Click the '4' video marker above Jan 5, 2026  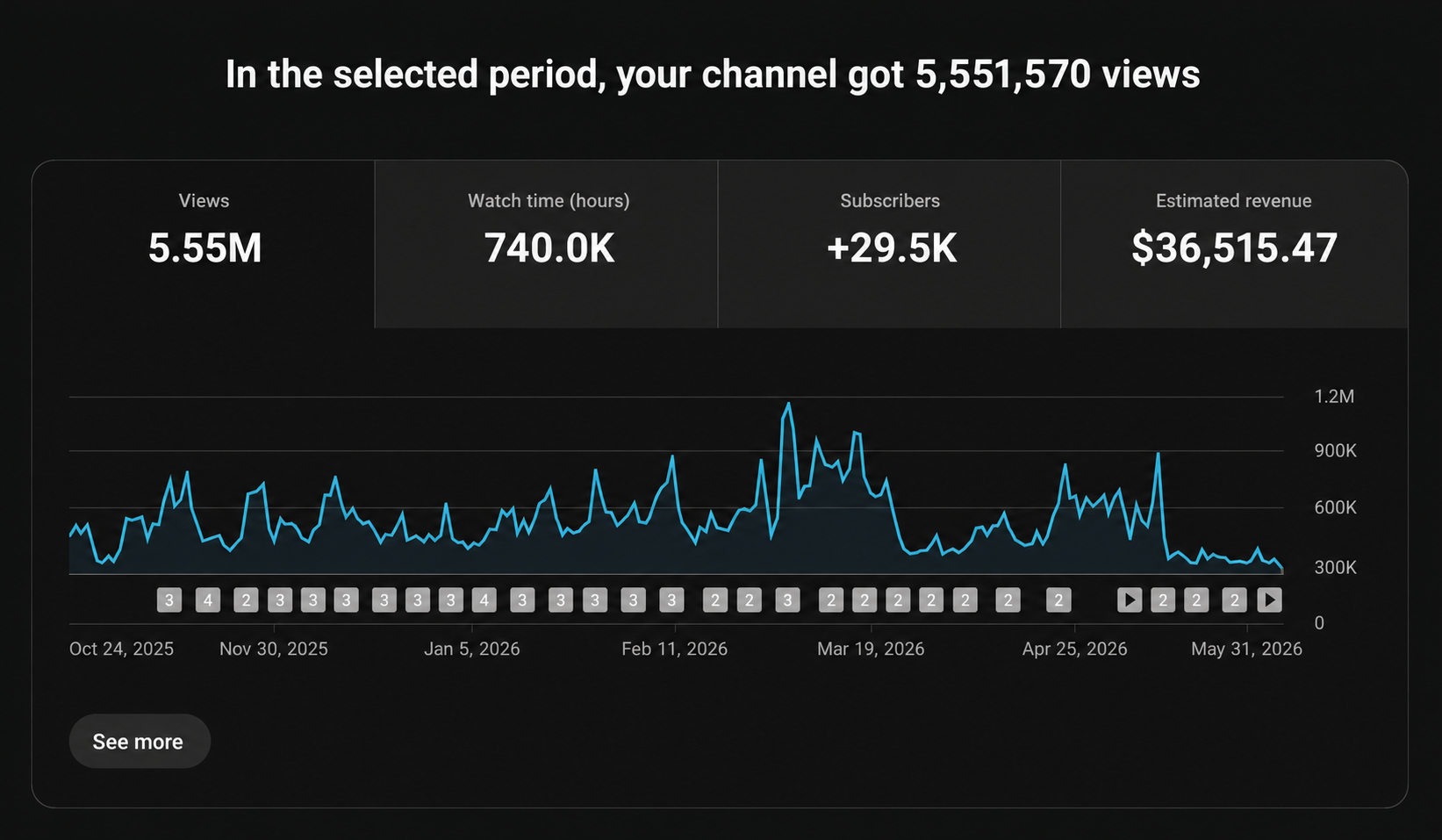pyautogui.click(x=484, y=600)
